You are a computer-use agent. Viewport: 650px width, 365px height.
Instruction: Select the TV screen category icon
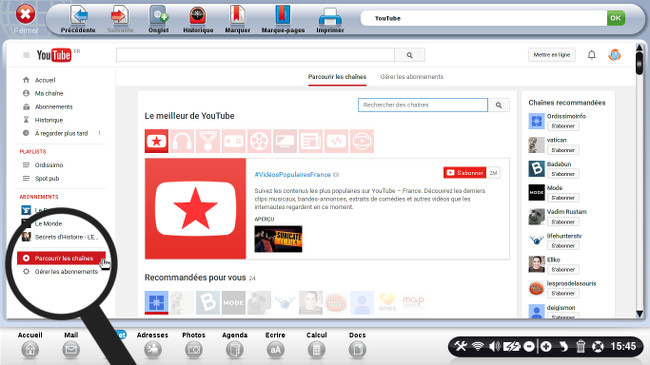(x=285, y=141)
